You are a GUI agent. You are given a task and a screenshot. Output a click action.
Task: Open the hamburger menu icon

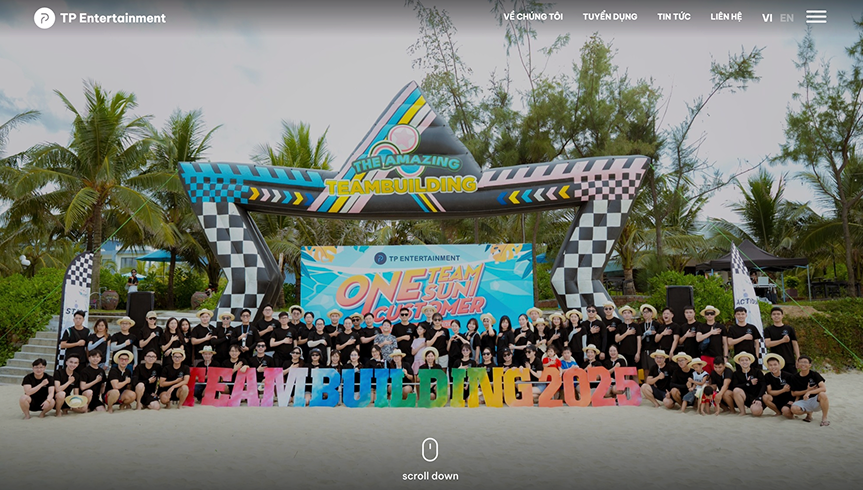click(816, 17)
